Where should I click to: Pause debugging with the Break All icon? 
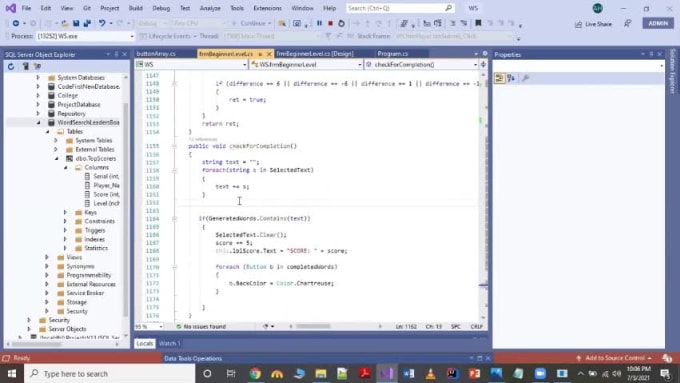coord(319,23)
